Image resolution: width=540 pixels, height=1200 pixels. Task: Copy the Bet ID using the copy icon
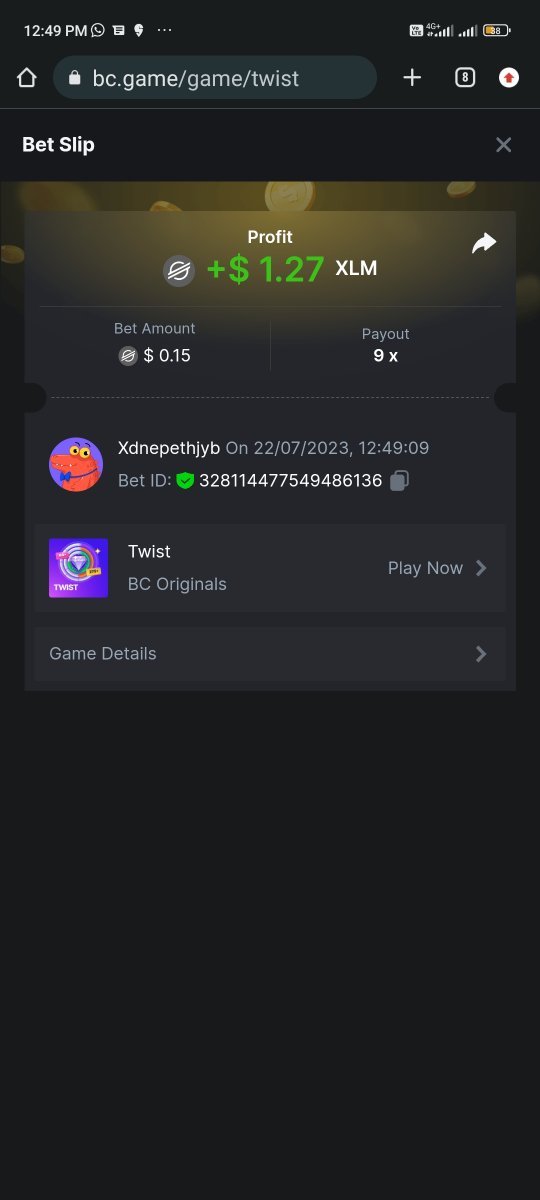pos(399,481)
